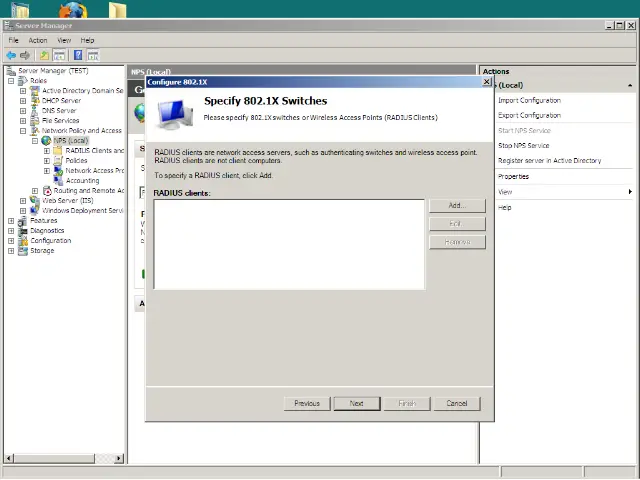Image resolution: width=640 pixels, height=480 pixels.
Task: Collapse the Roles tree node
Action: pyautogui.click(x=11, y=81)
